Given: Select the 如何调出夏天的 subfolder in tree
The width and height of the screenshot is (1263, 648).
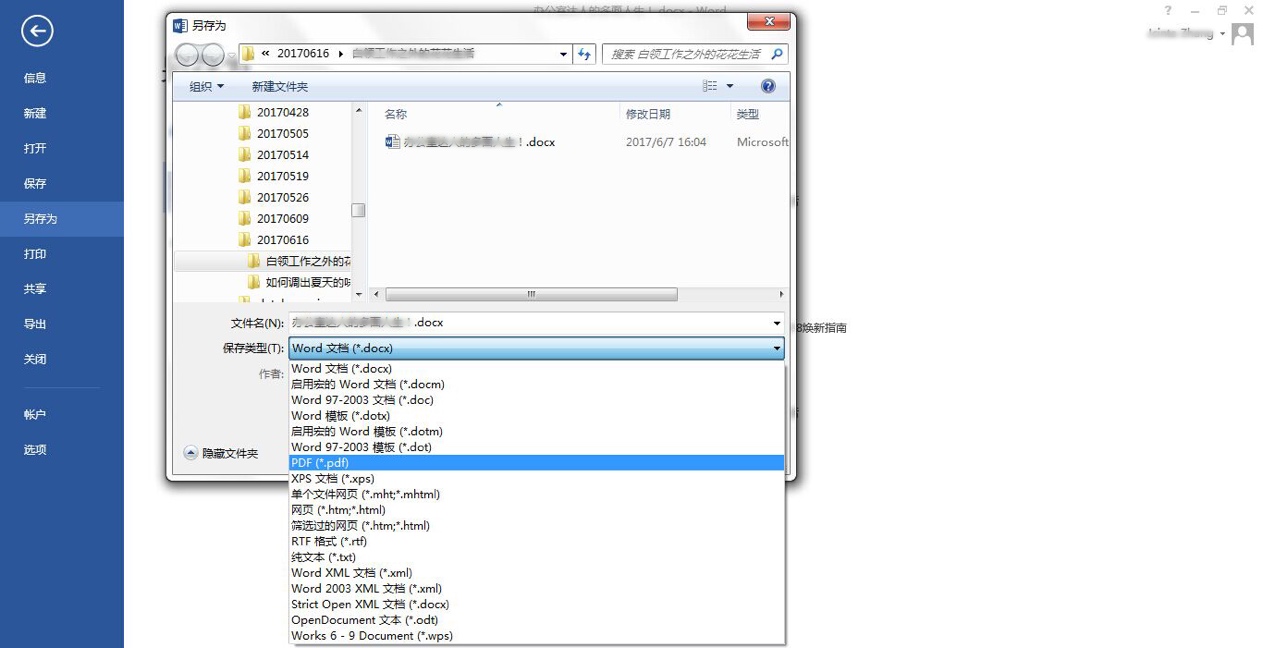Looking at the screenshot, I should coord(300,282).
